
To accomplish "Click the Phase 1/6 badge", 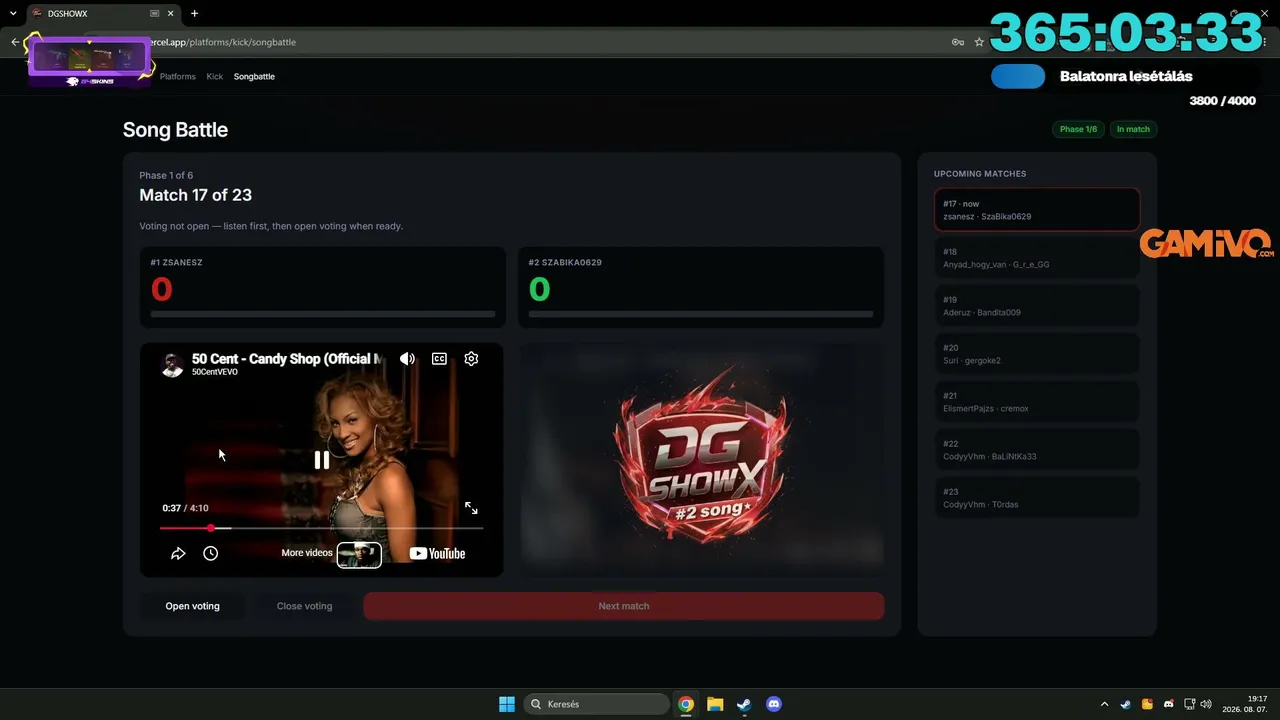I will click(1078, 129).
